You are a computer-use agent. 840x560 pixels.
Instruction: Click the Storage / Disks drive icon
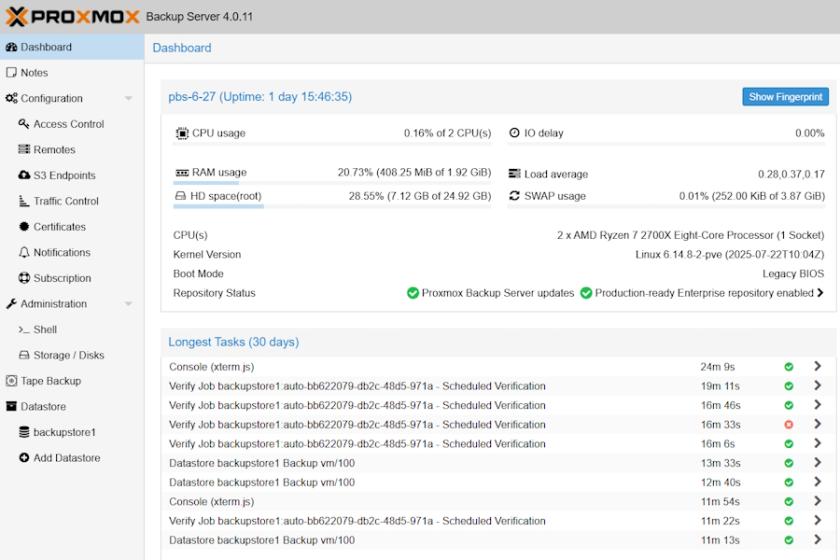[x=24, y=355]
